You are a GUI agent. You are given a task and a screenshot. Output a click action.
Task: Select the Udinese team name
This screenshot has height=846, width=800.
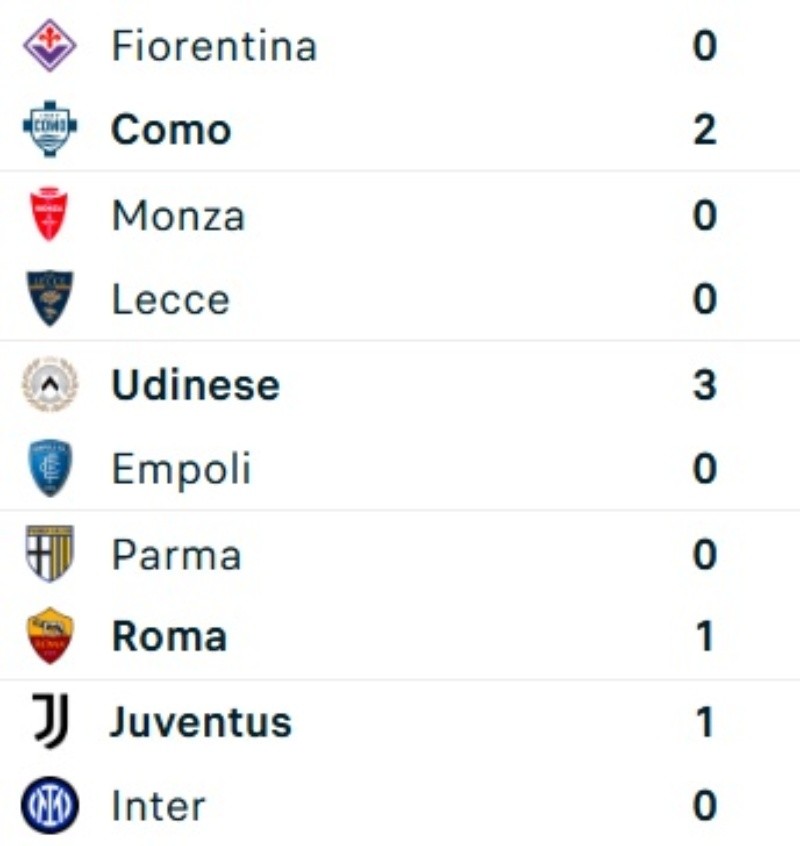point(195,385)
